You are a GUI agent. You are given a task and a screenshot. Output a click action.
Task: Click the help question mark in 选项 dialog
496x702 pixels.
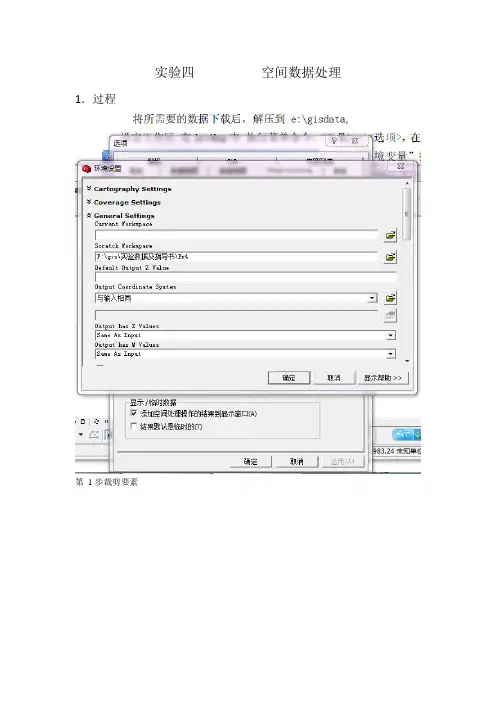(x=334, y=141)
